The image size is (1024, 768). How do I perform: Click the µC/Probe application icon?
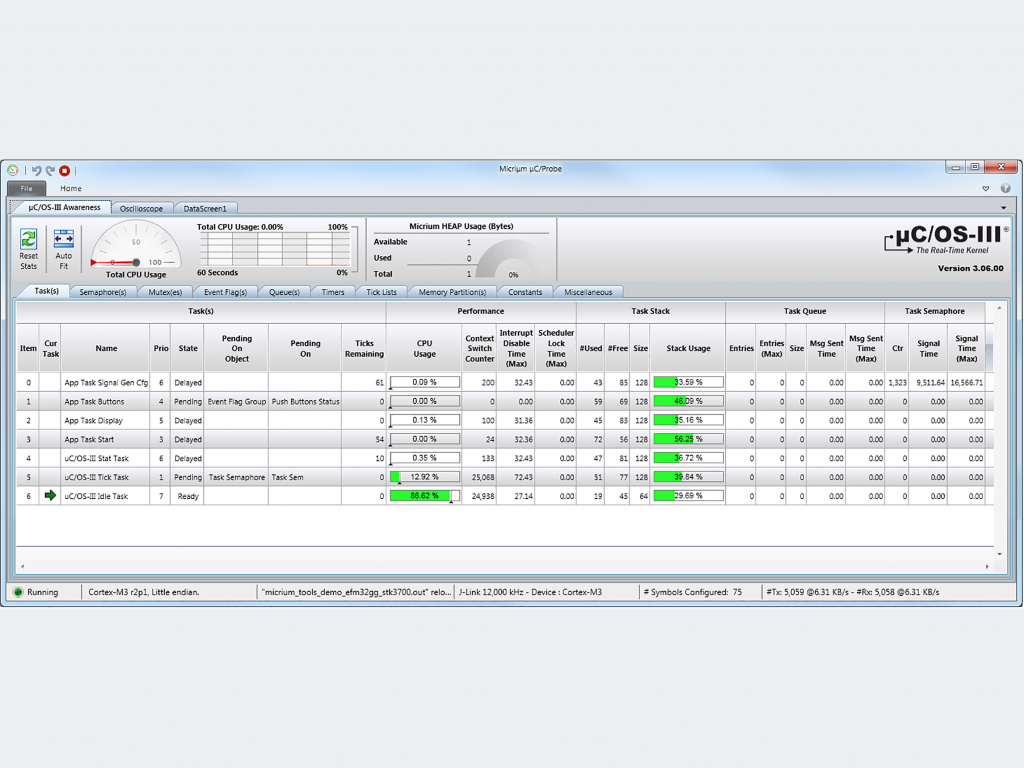click(x=13, y=170)
